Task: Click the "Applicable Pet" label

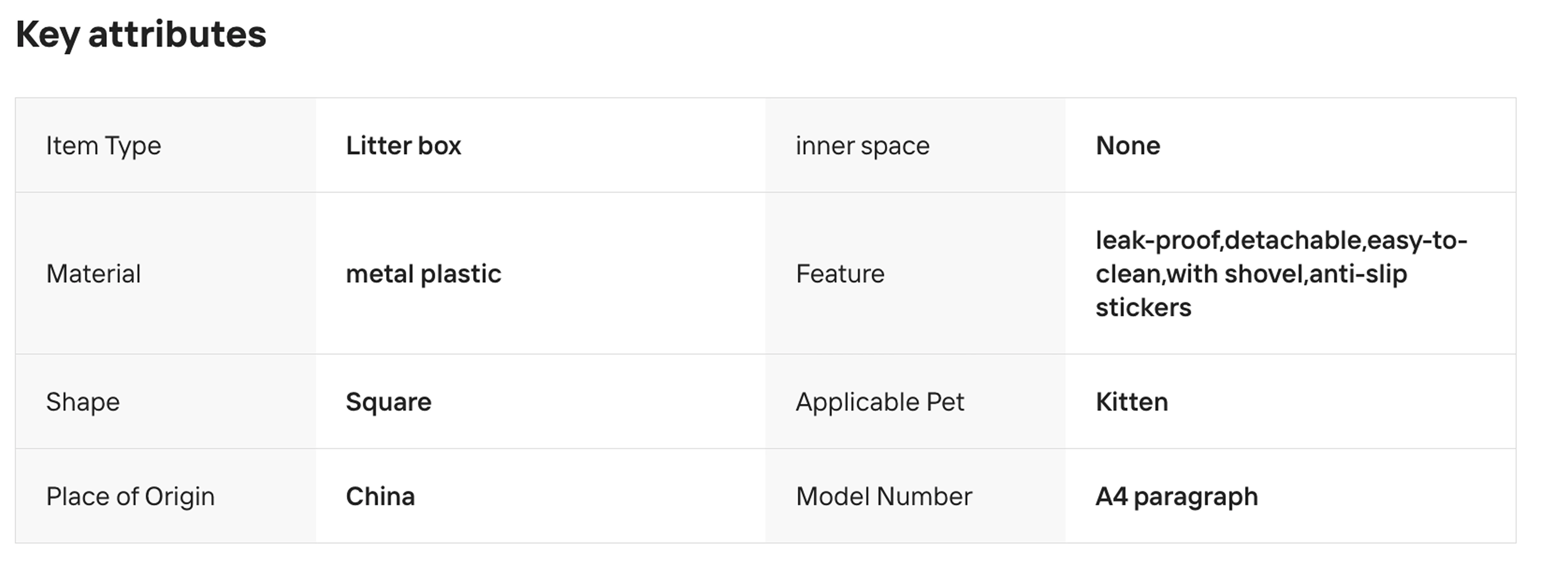Action: click(x=880, y=402)
